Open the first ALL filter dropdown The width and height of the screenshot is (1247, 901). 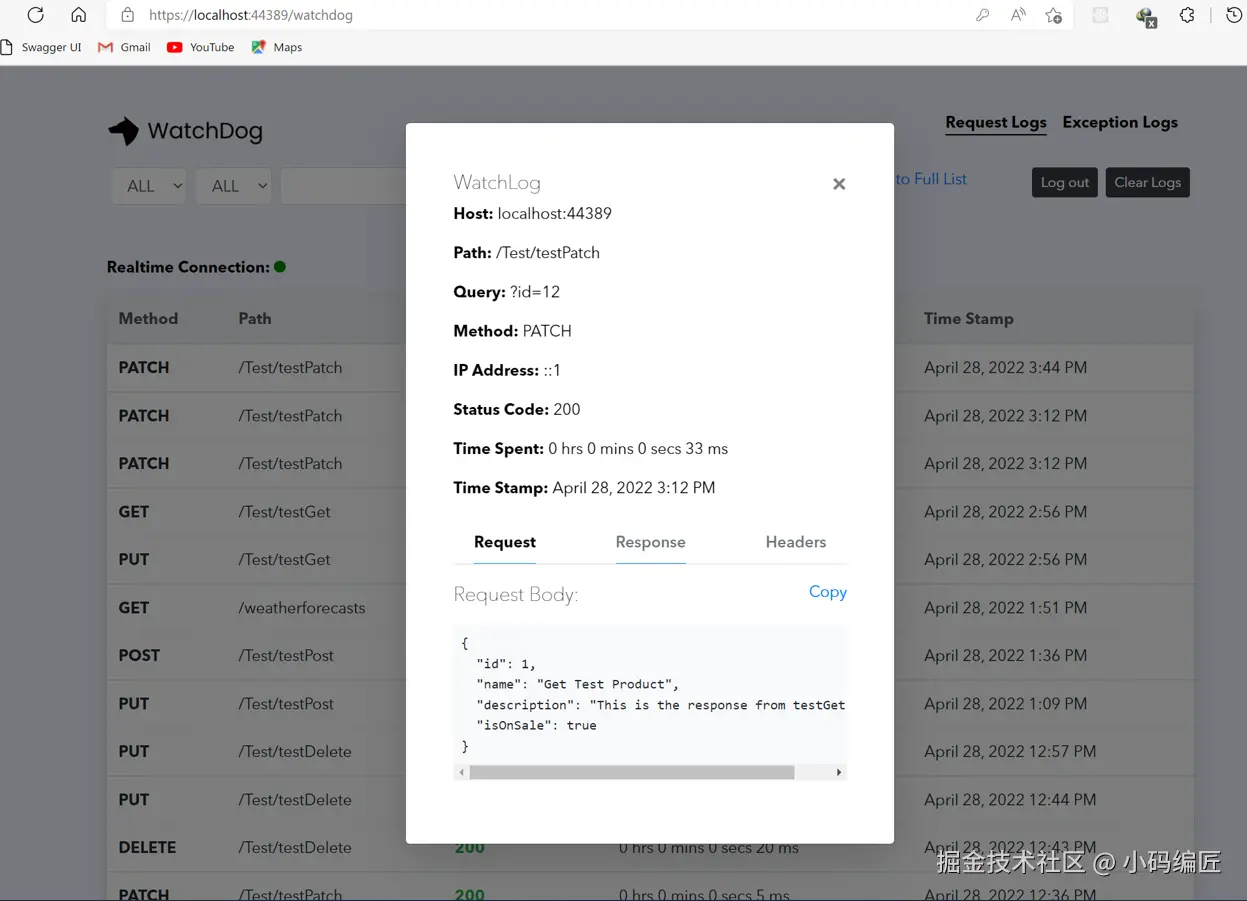pyautogui.click(x=149, y=186)
